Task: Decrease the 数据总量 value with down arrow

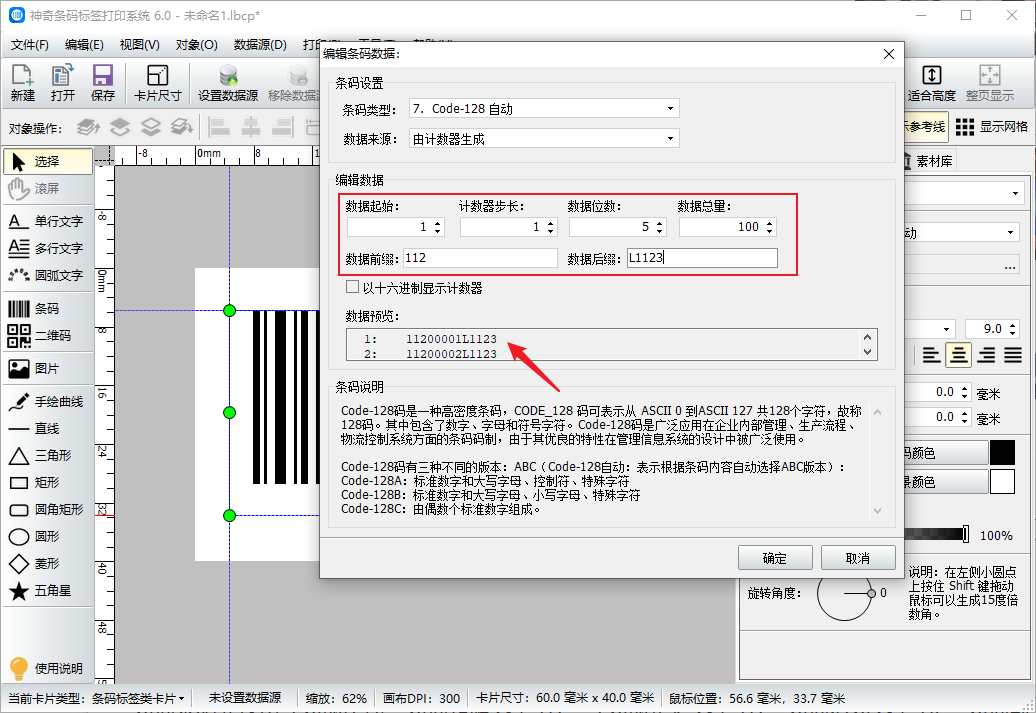Action: pyautogui.click(x=770, y=231)
